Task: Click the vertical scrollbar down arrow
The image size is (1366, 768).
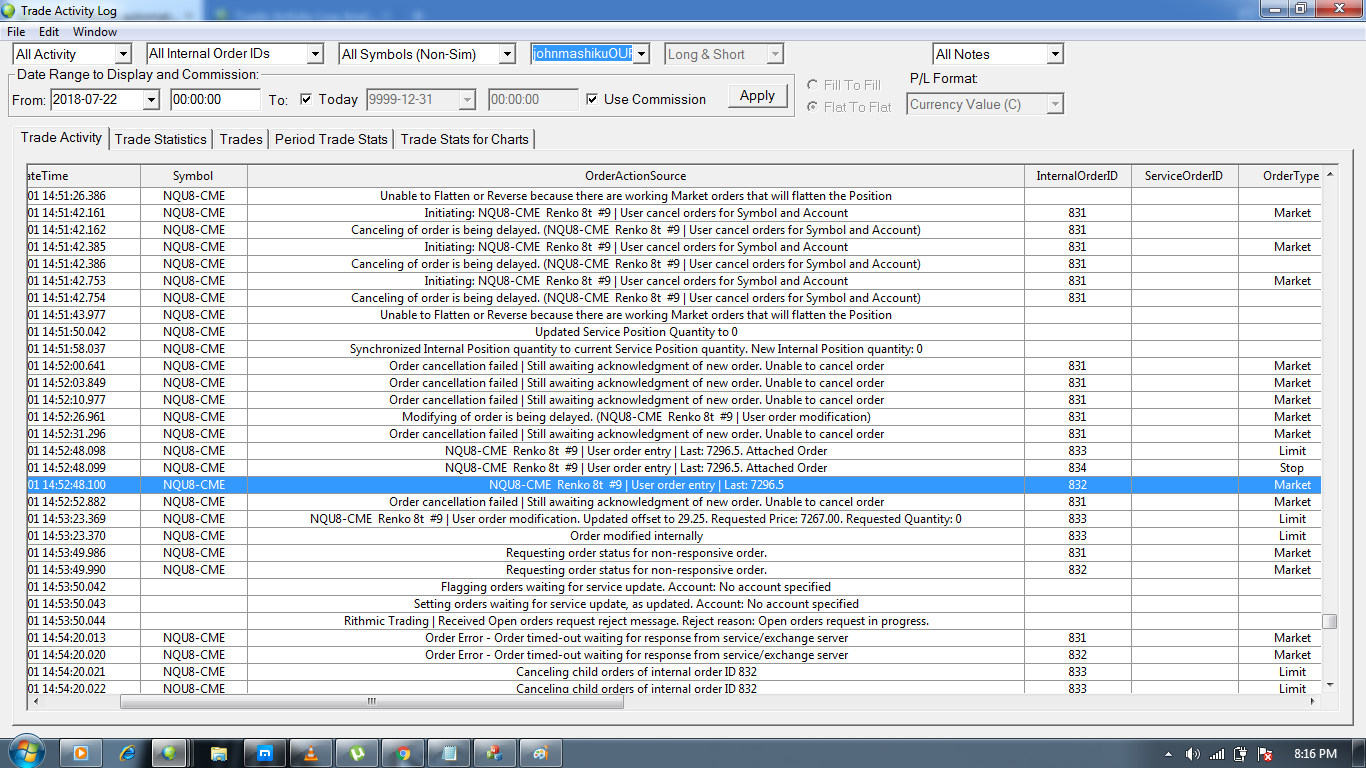Action: click(1329, 685)
